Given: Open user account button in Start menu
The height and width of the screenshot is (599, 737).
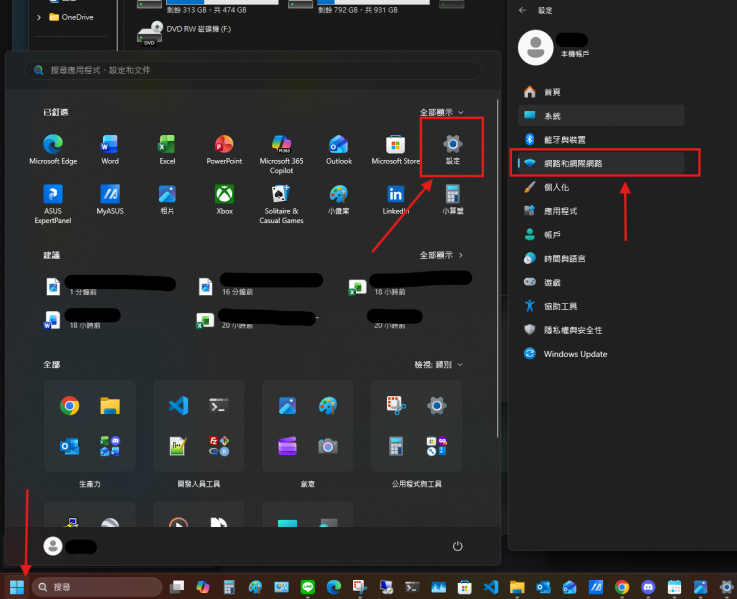Looking at the screenshot, I should (x=70, y=546).
